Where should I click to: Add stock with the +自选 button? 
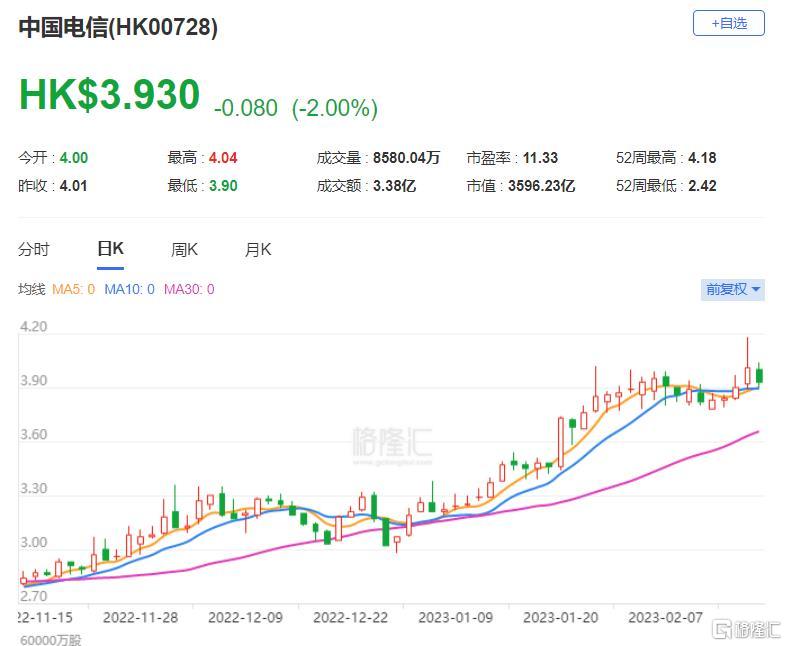[728, 24]
